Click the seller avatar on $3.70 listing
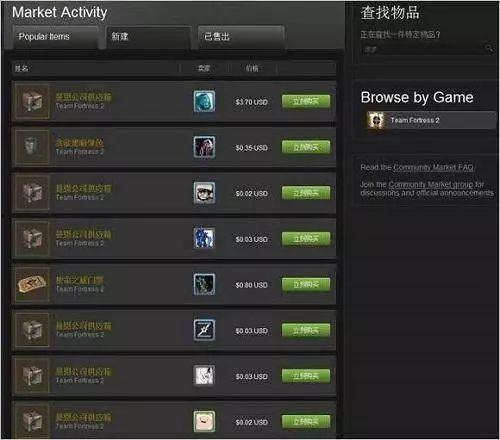This screenshot has width=500, height=440. pyautogui.click(x=204, y=101)
